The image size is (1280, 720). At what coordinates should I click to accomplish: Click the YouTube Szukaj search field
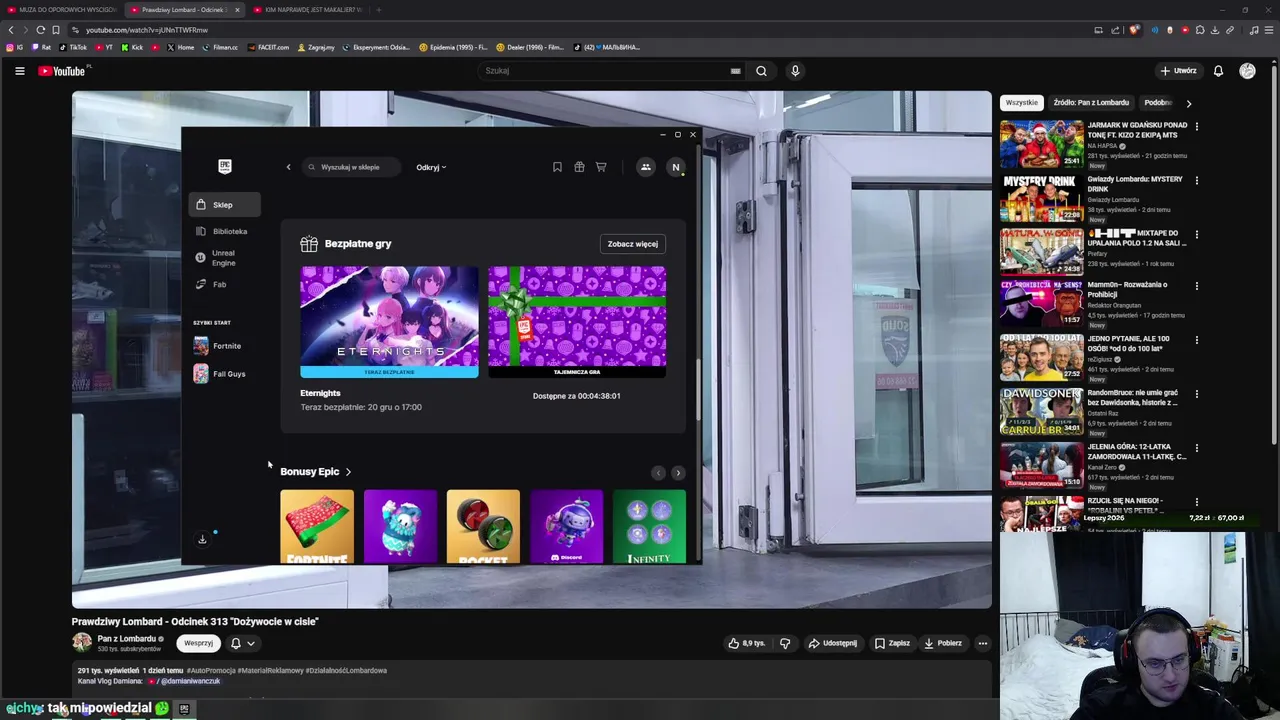point(610,71)
